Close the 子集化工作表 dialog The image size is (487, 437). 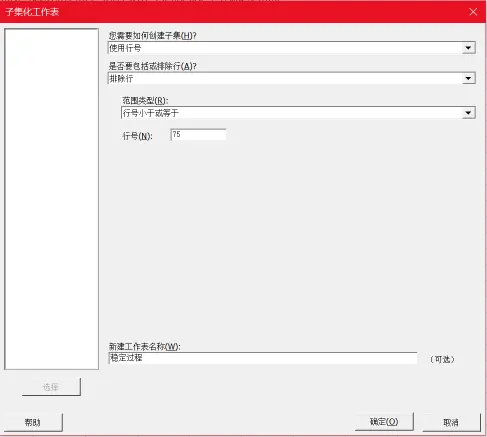tap(473, 12)
